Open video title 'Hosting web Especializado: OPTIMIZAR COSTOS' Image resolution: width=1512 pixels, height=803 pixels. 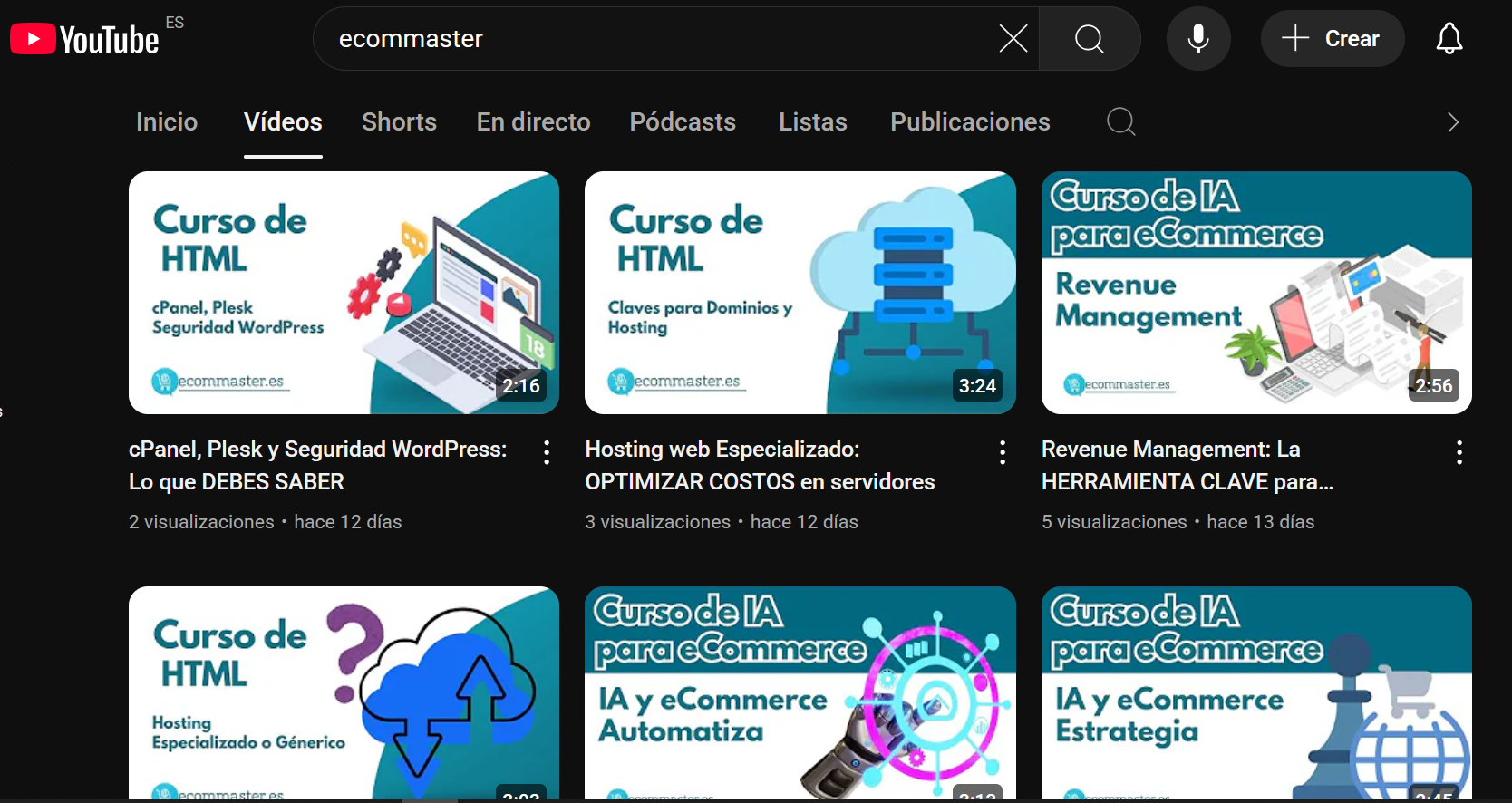[759, 465]
